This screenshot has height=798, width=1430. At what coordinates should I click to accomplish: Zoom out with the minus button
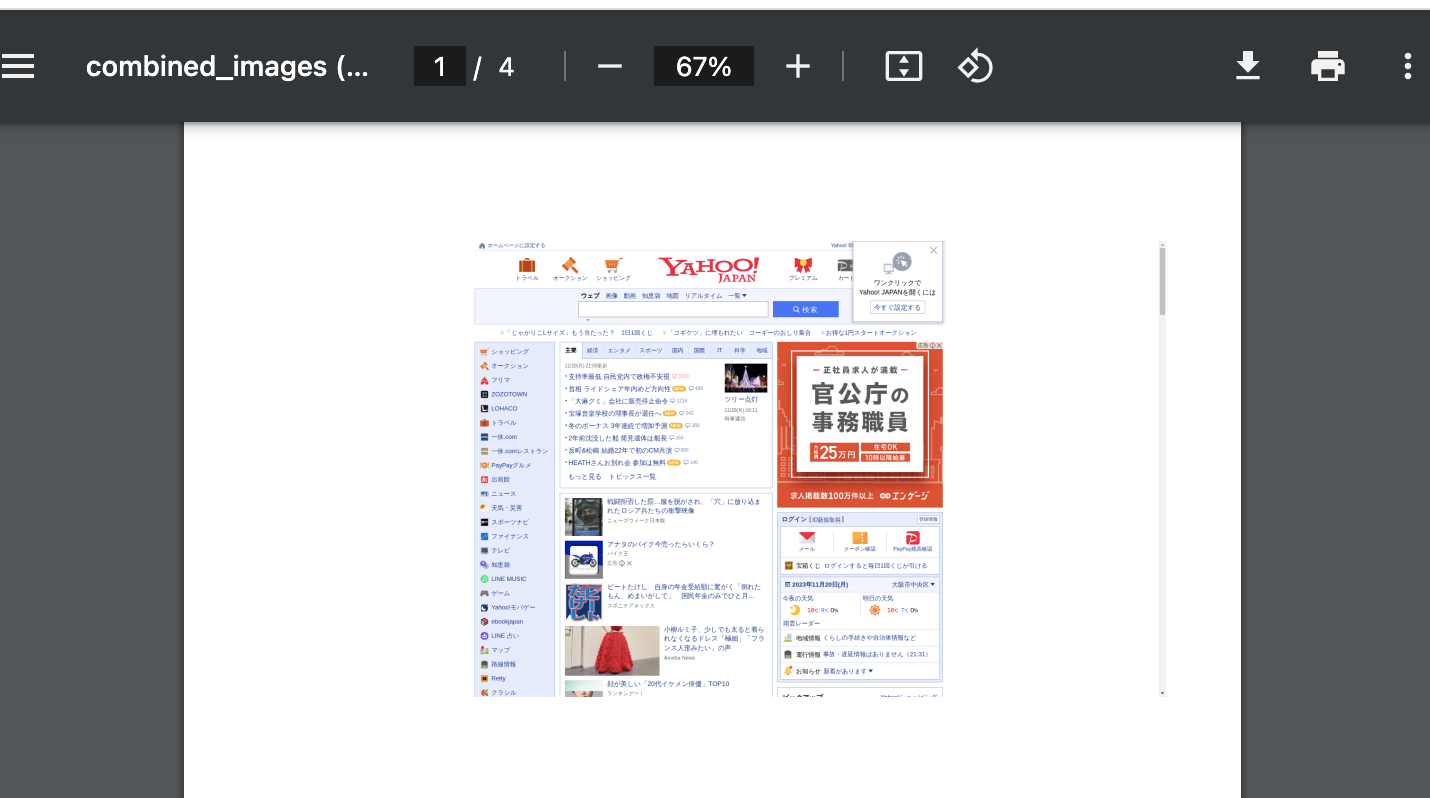(x=610, y=67)
